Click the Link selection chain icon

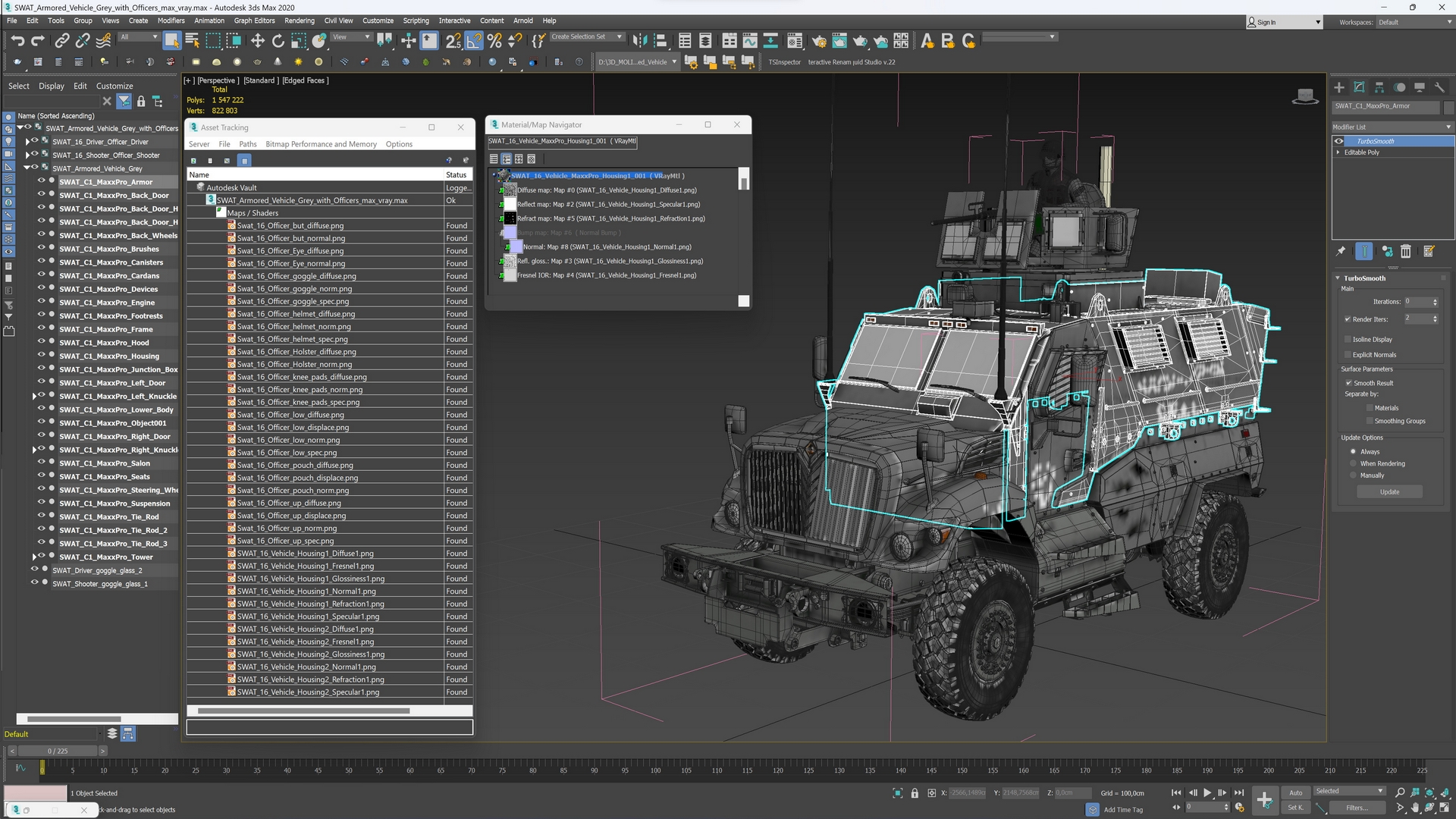coord(62,41)
